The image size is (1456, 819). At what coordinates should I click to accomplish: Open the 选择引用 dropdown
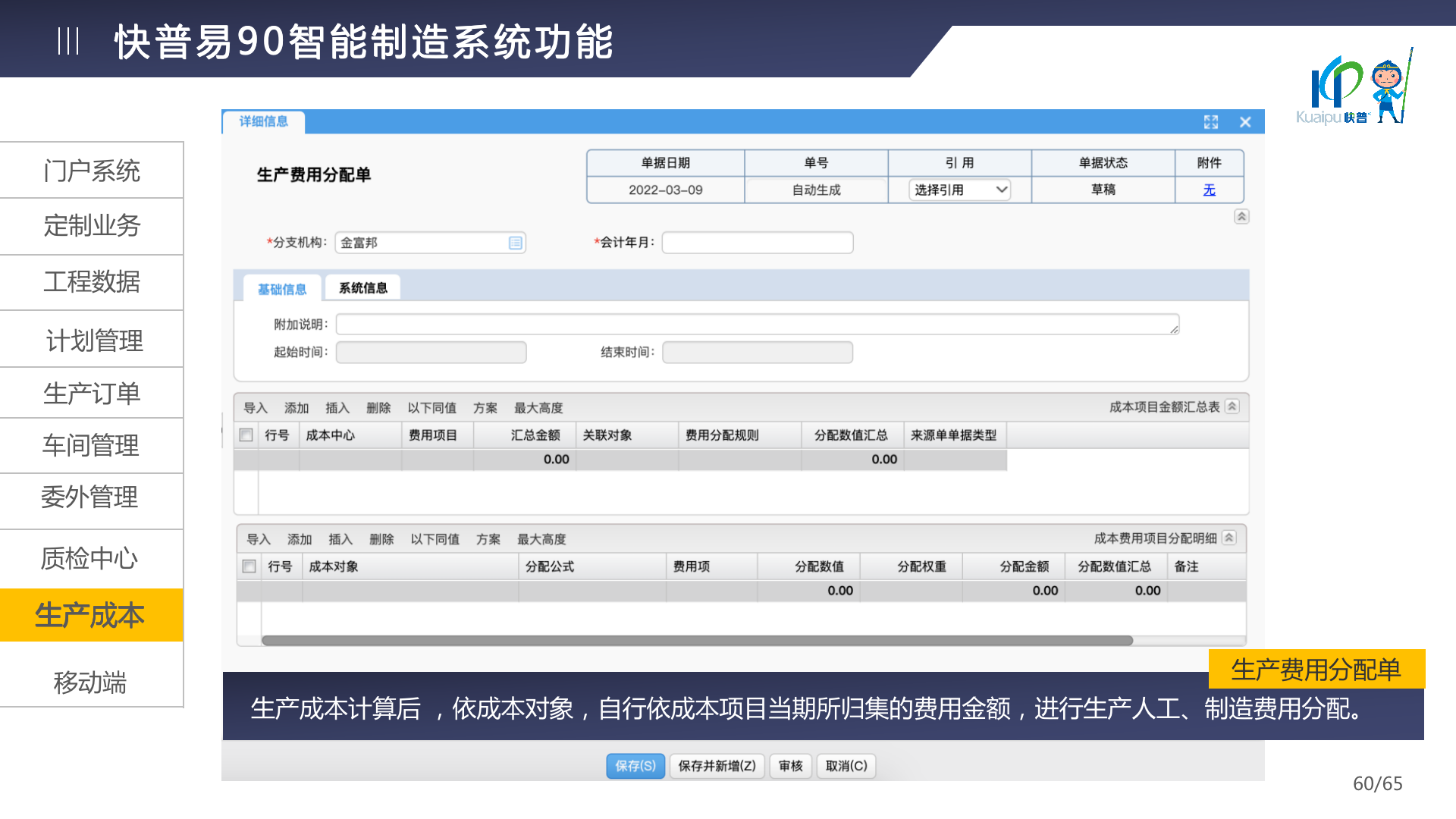coord(959,190)
